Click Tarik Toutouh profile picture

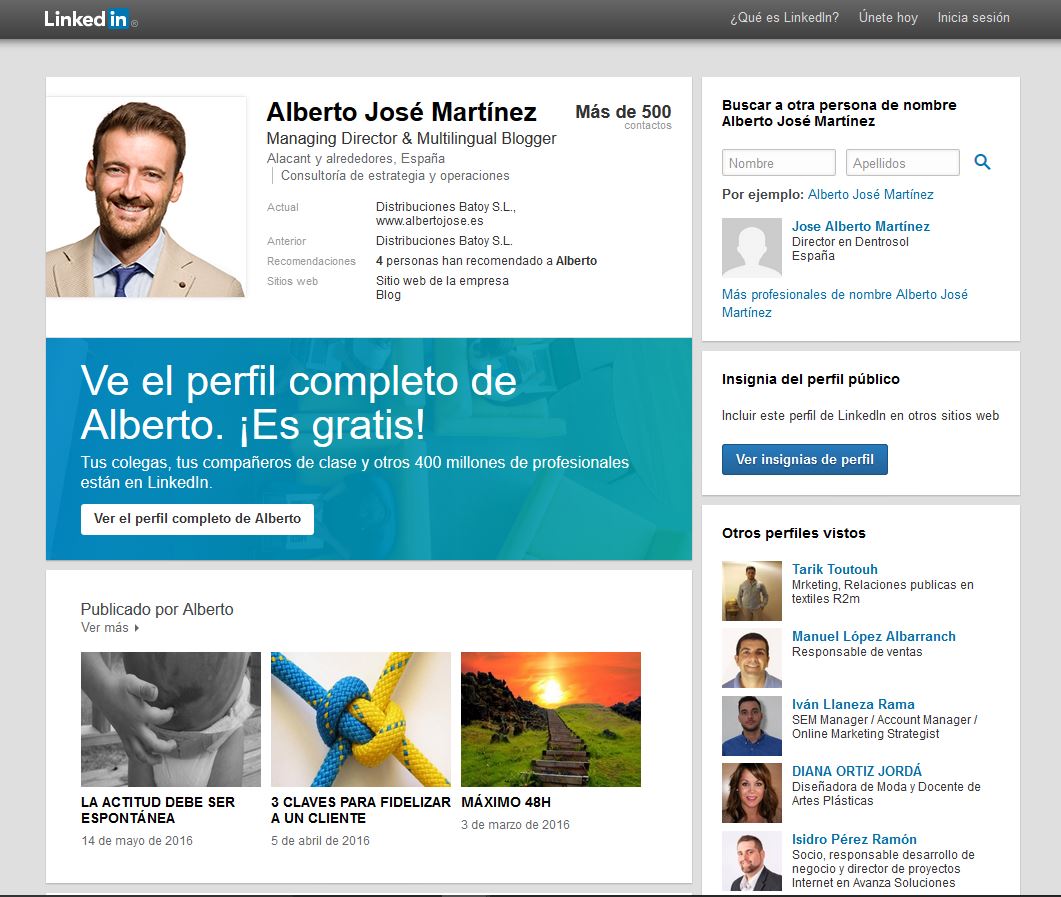752,591
